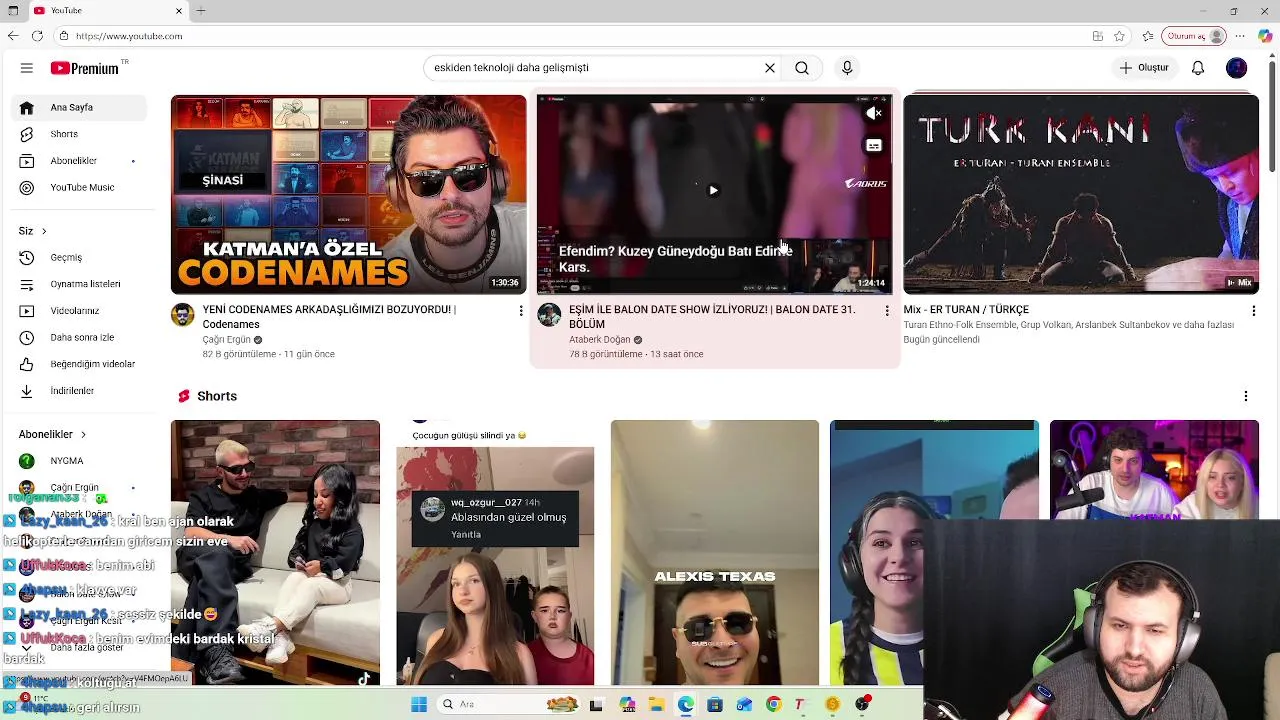Open the ALEXIS TEXAS short thumbnail
1280x720 pixels.
click(715, 552)
